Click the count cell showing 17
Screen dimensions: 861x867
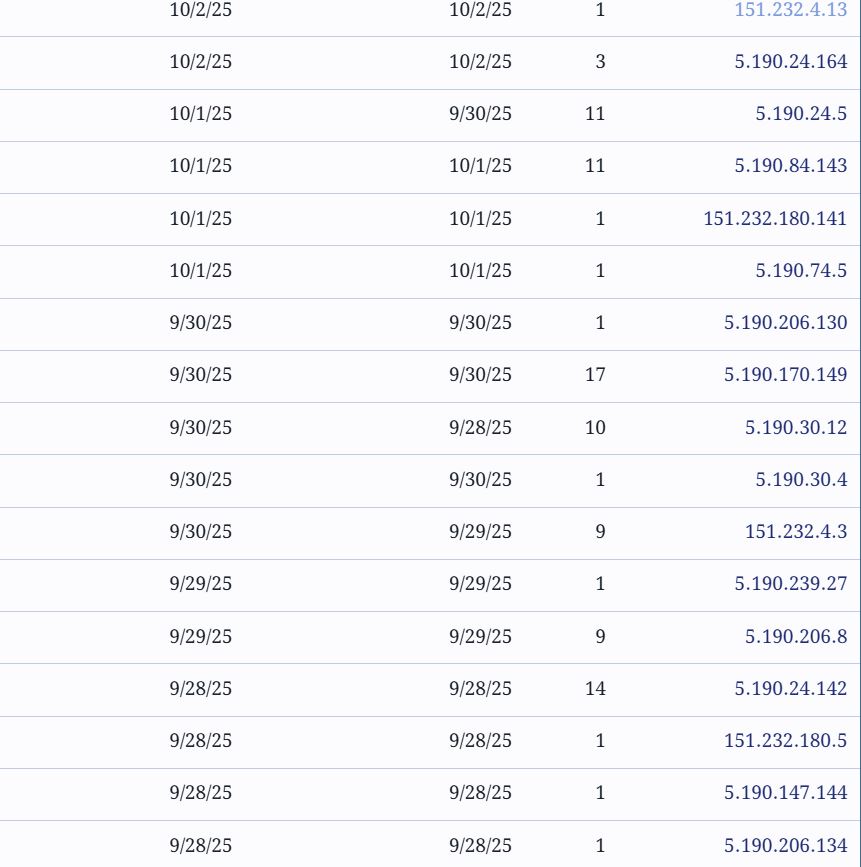595,375
